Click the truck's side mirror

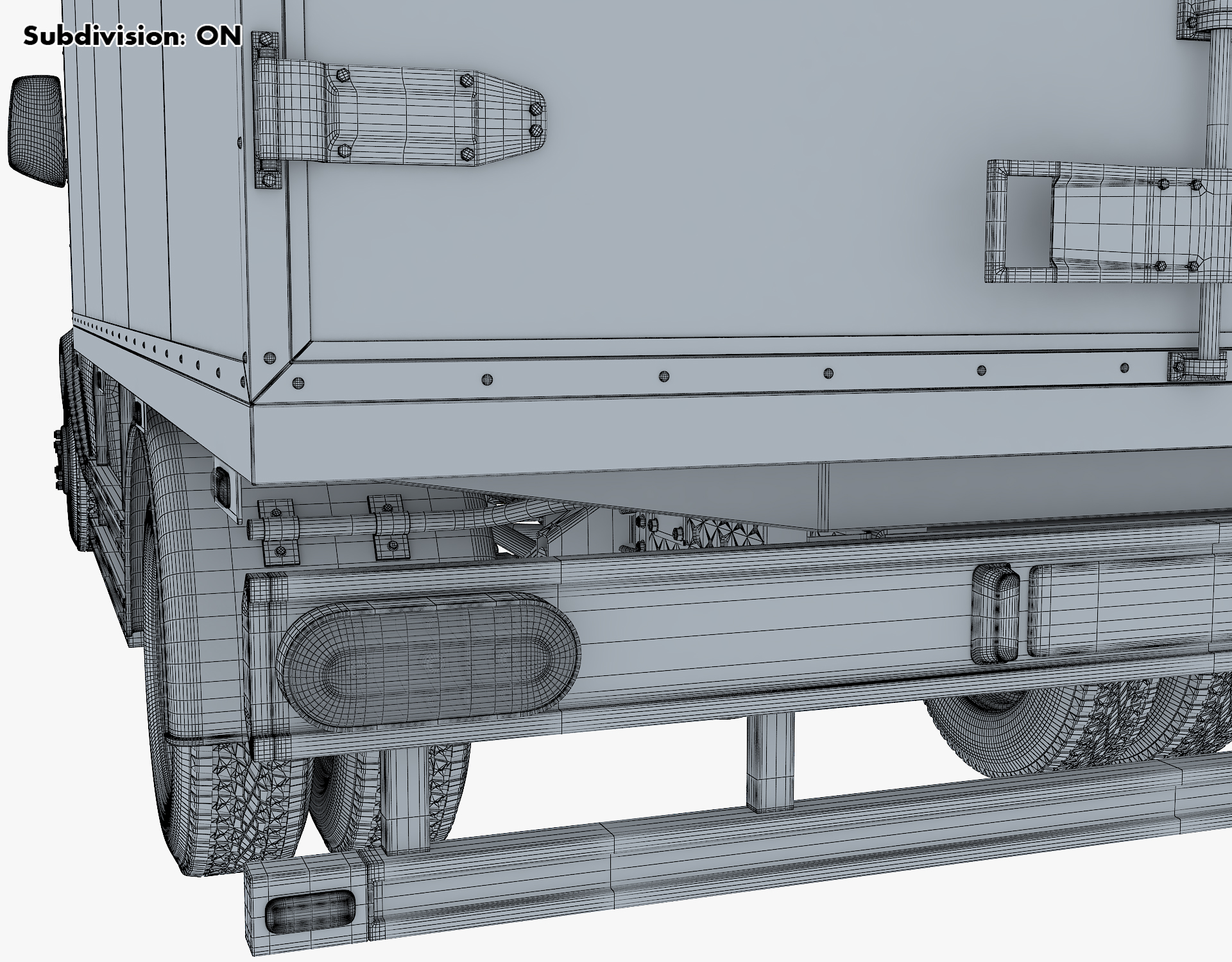[x=36, y=131]
